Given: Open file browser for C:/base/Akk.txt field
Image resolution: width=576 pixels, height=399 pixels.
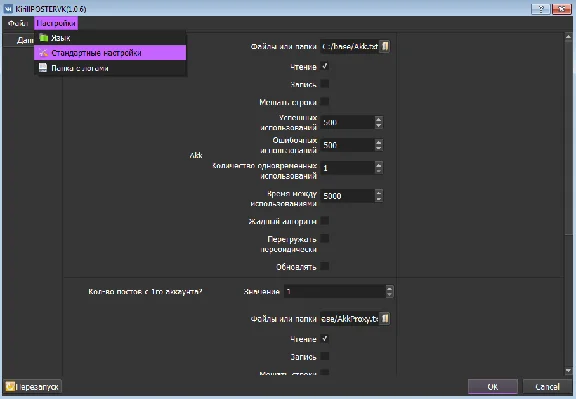Looking at the screenshot, I should (384, 46).
